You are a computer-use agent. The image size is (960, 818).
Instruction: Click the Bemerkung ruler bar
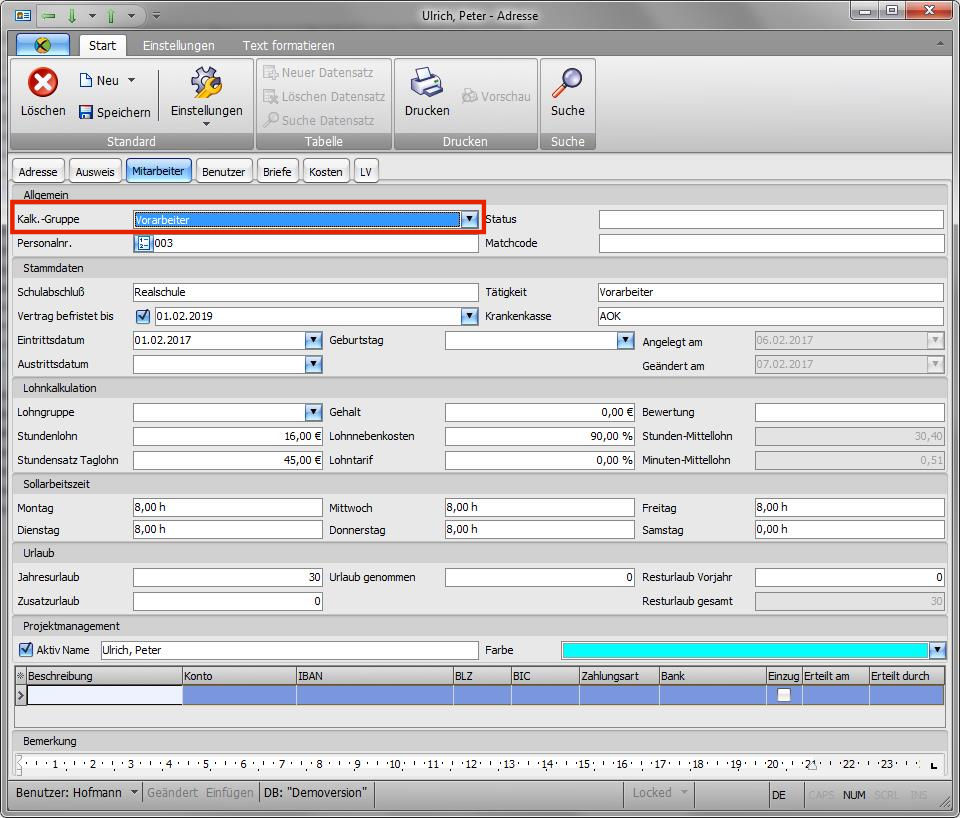(477, 764)
